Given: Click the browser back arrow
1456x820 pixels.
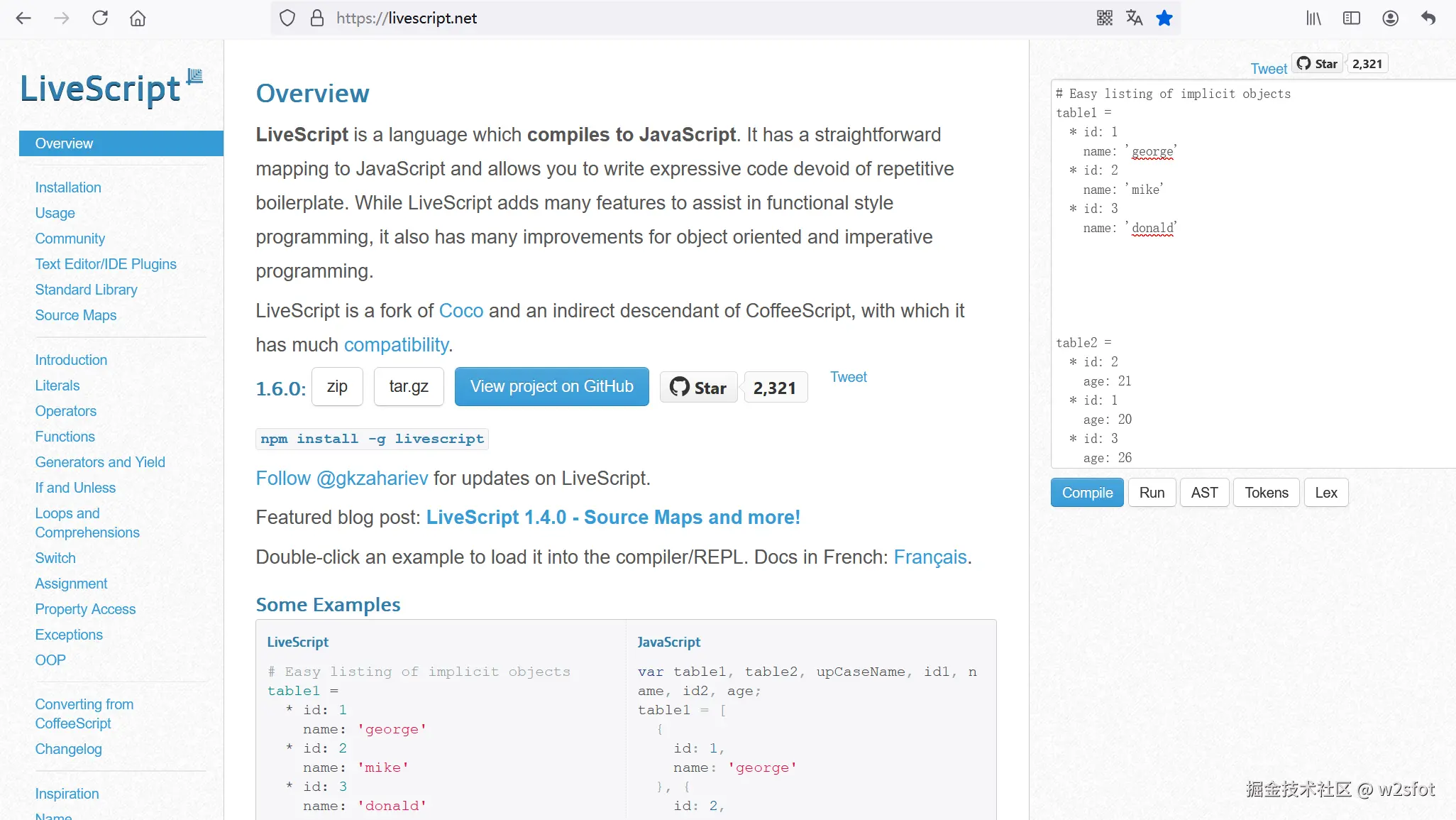Looking at the screenshot, I should click(x=23, y=18).
